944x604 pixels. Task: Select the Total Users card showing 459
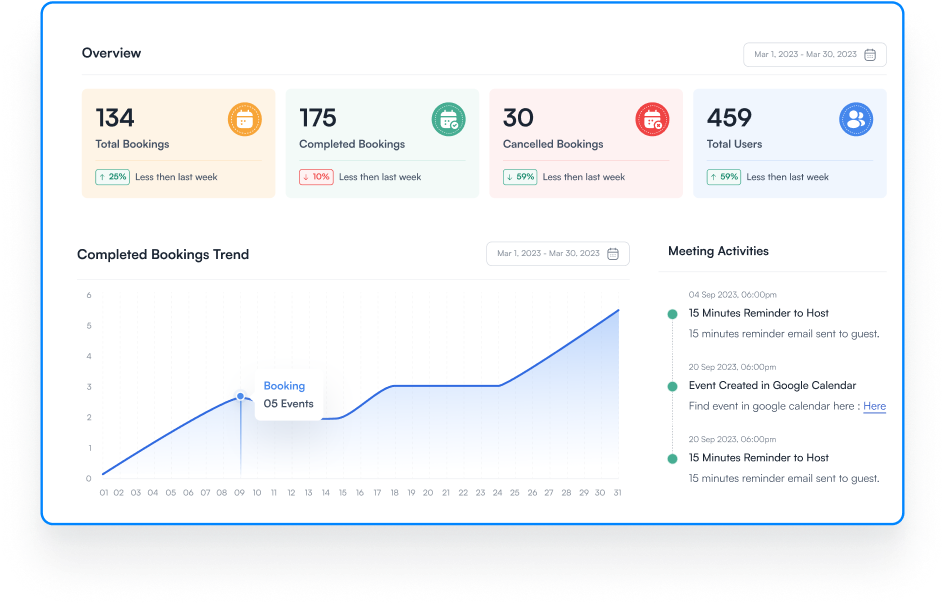click(x=789, y=143)
